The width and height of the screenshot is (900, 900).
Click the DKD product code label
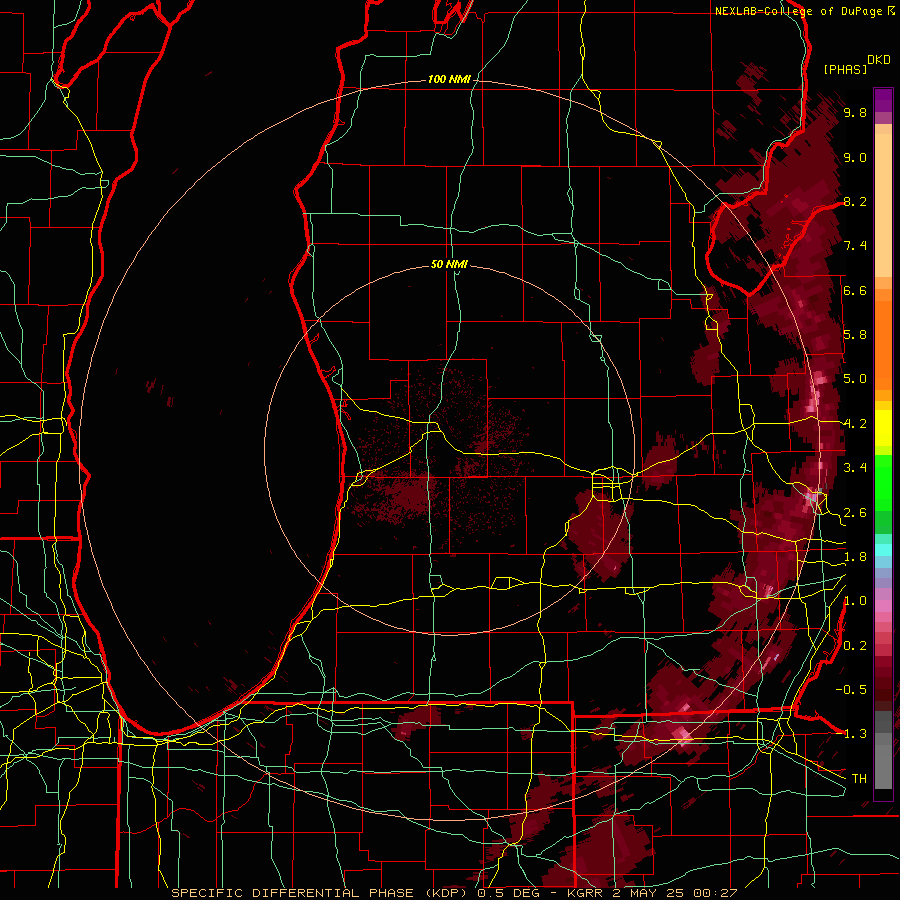coord(879,60)
